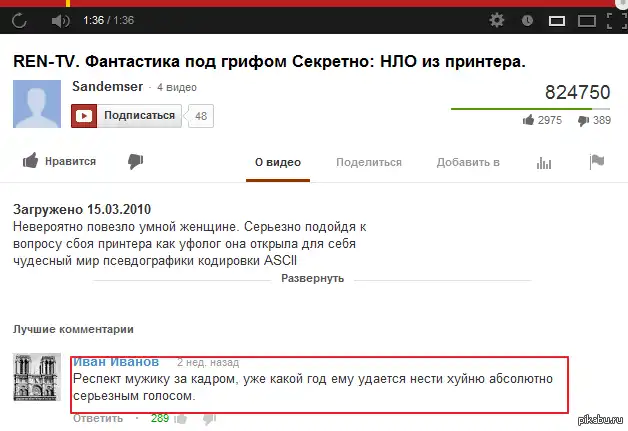The height and width of the screenshot is (431, 628).
Task: Mute the video with speaker icon
Action: click(x=60, y=20)
